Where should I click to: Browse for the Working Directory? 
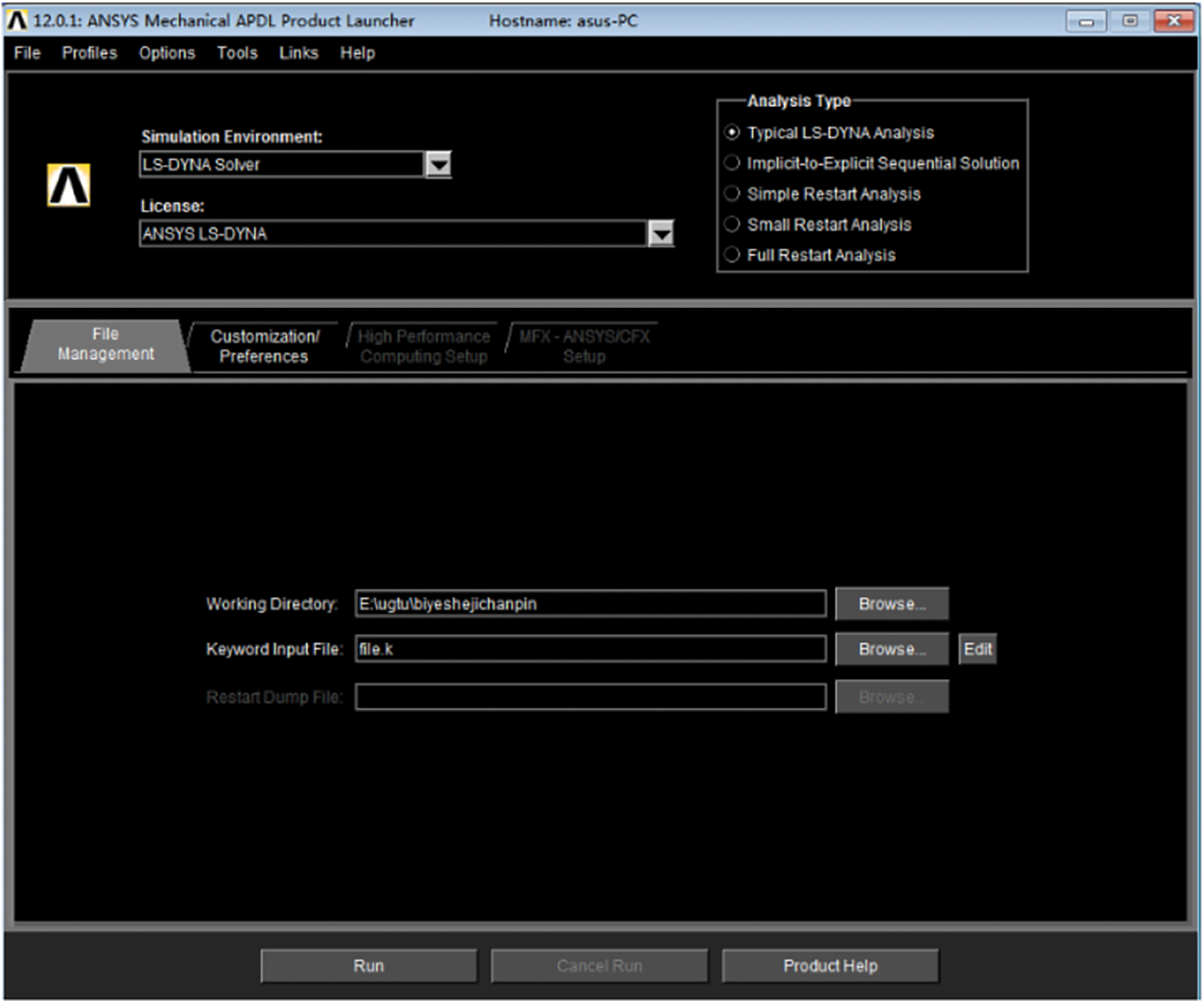click(892, 604)
